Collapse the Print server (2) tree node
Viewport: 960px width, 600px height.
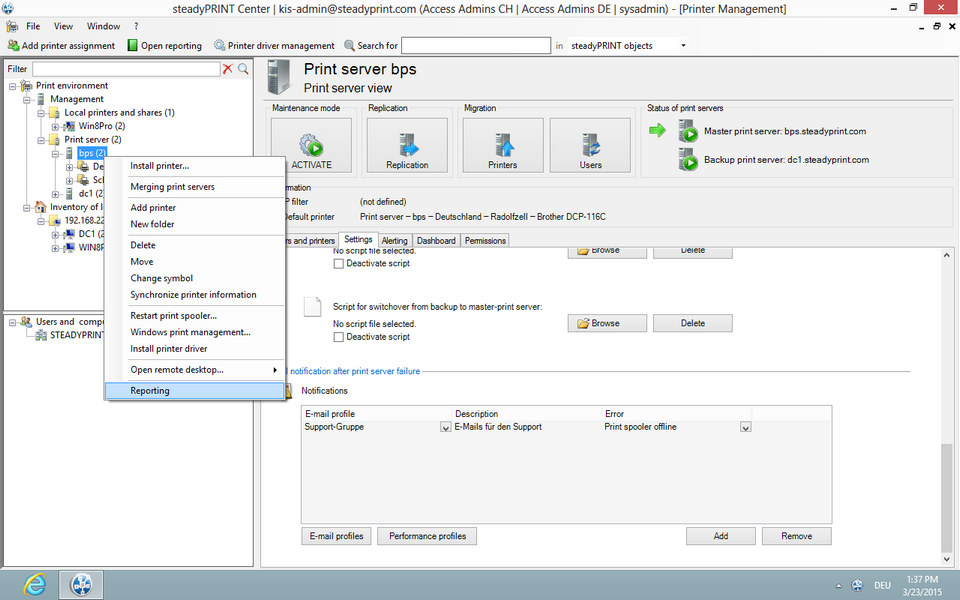[x=40, y=140]
